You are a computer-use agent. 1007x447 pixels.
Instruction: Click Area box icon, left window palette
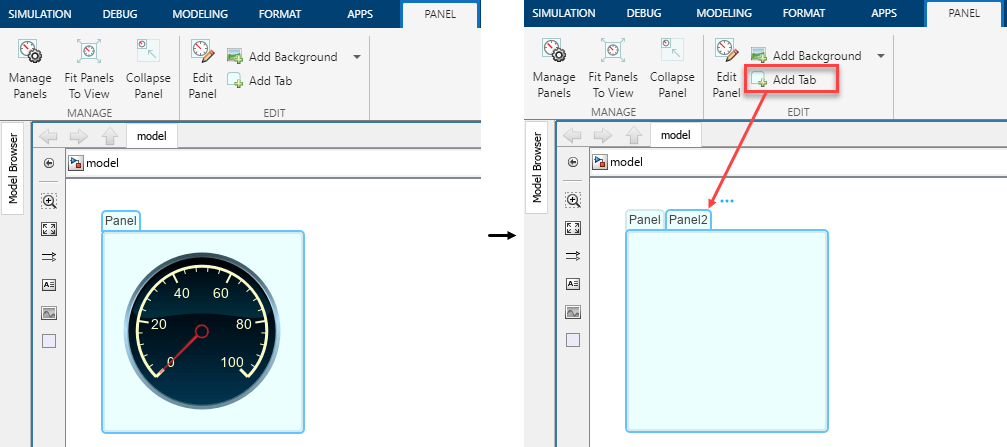tap(49, 341)
